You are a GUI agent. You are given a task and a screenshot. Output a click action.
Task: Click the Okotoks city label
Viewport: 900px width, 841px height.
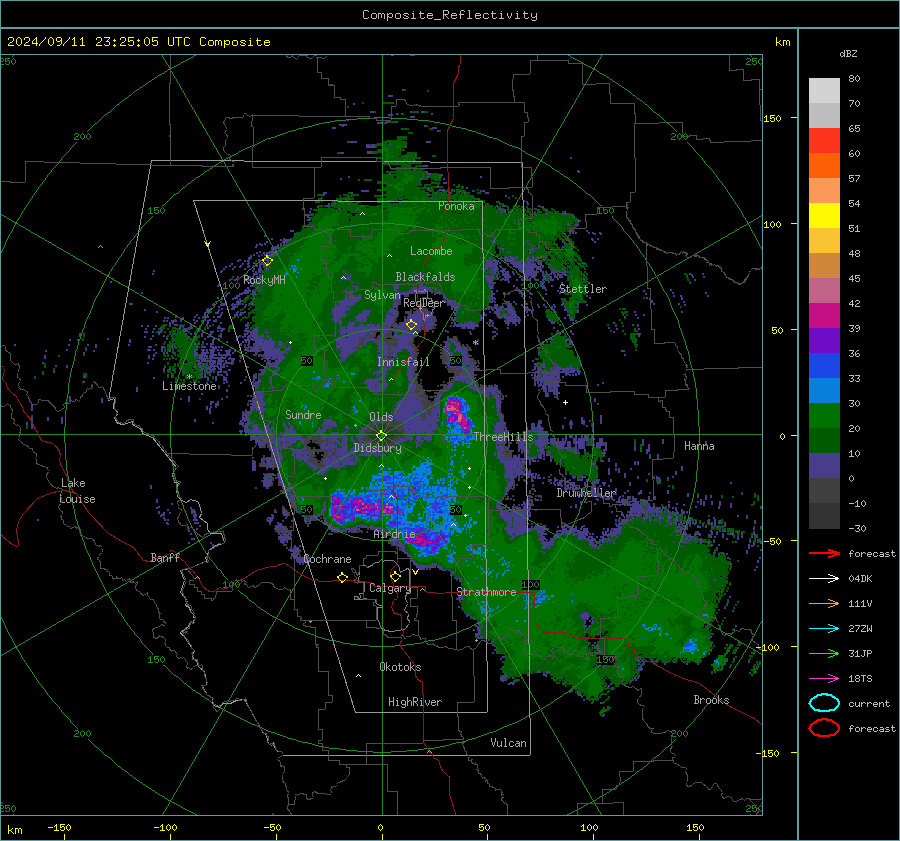click(400, 667)
